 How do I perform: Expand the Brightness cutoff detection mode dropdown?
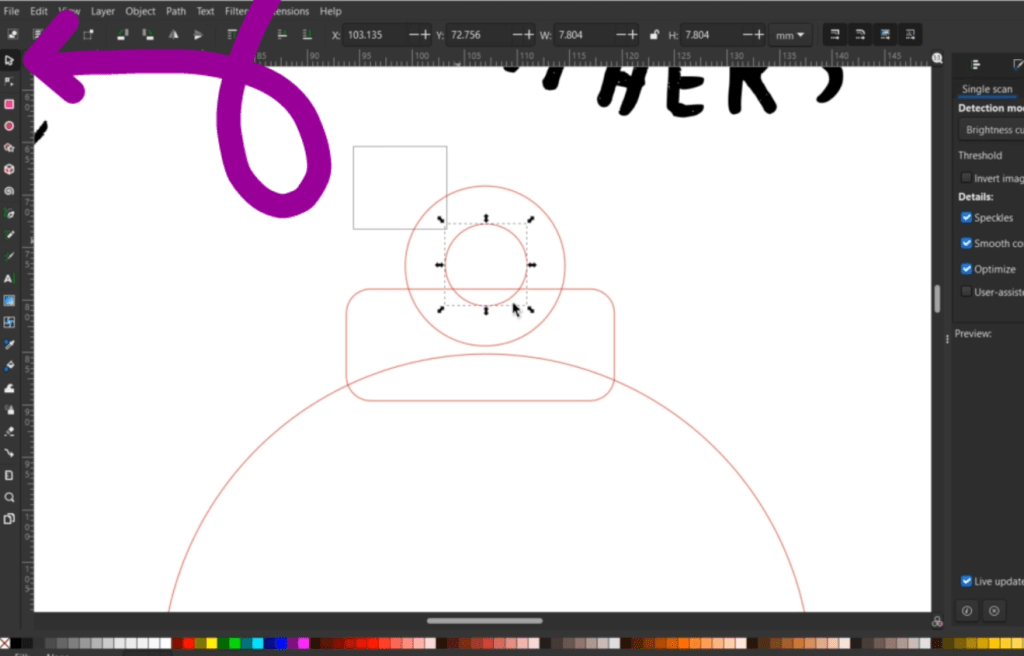[x=992, y=130]
